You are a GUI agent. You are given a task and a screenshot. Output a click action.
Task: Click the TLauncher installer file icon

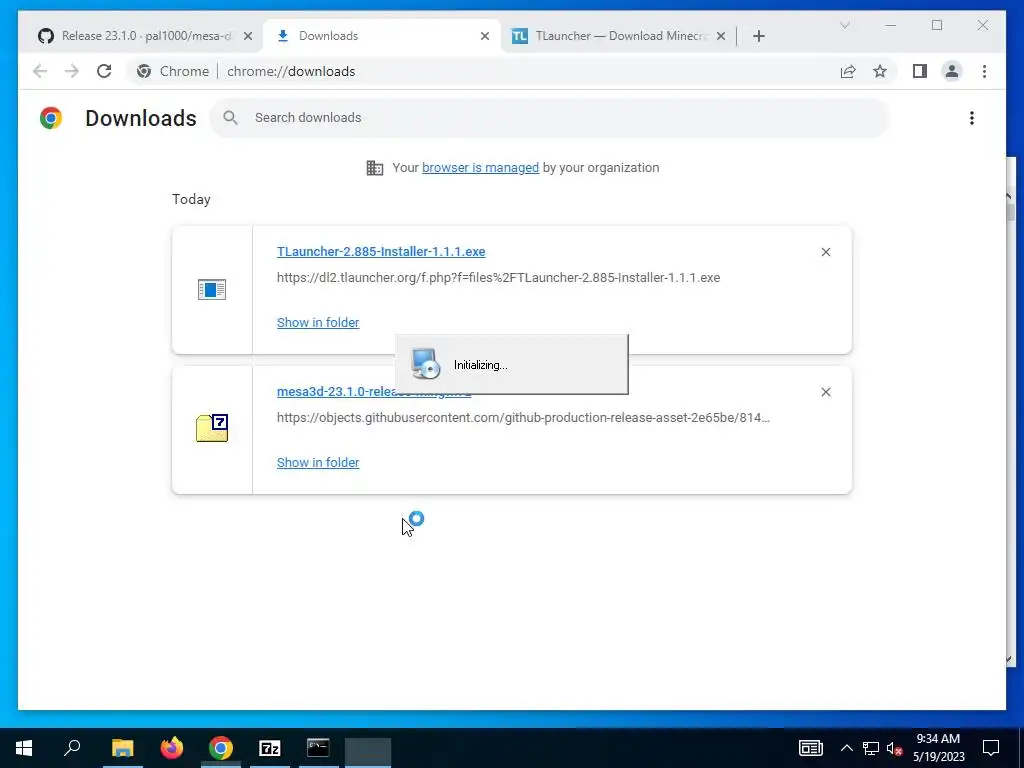click(212, 289)
